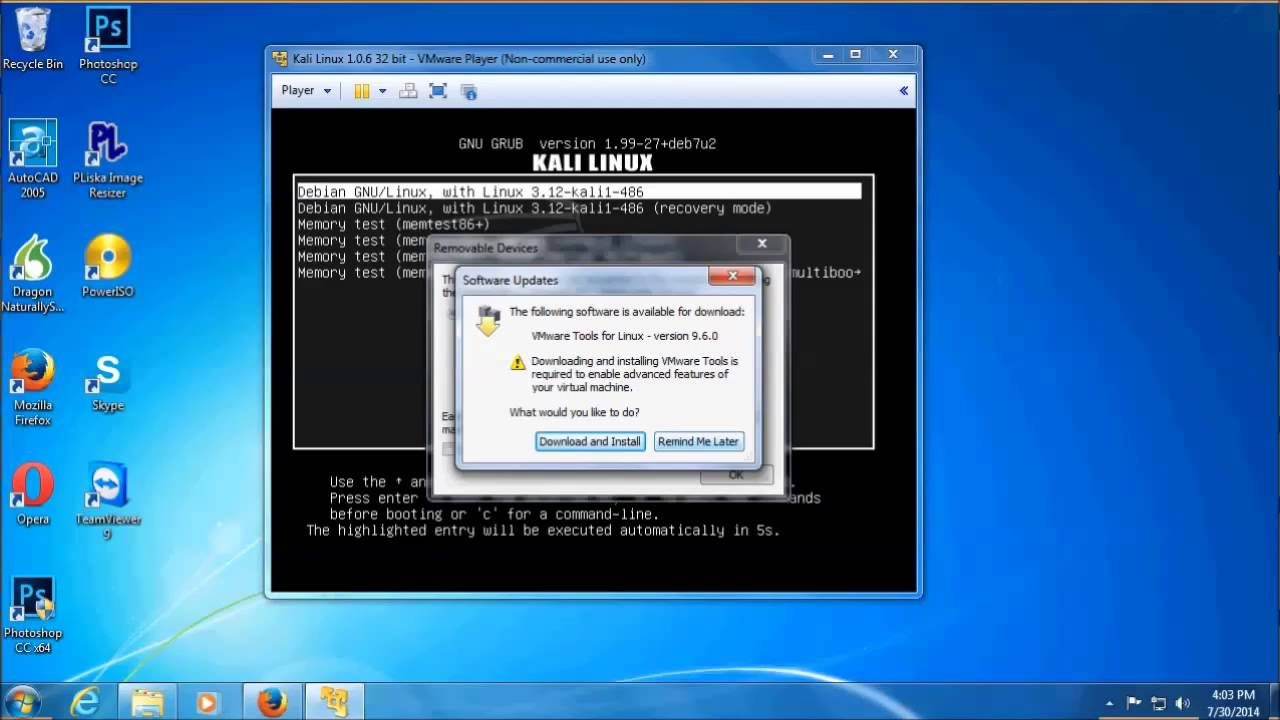This screenshot has height=720, width=1280.
Task: Open Dragon NaturallySpeaking desktop icon
Action: pos(33,274)
